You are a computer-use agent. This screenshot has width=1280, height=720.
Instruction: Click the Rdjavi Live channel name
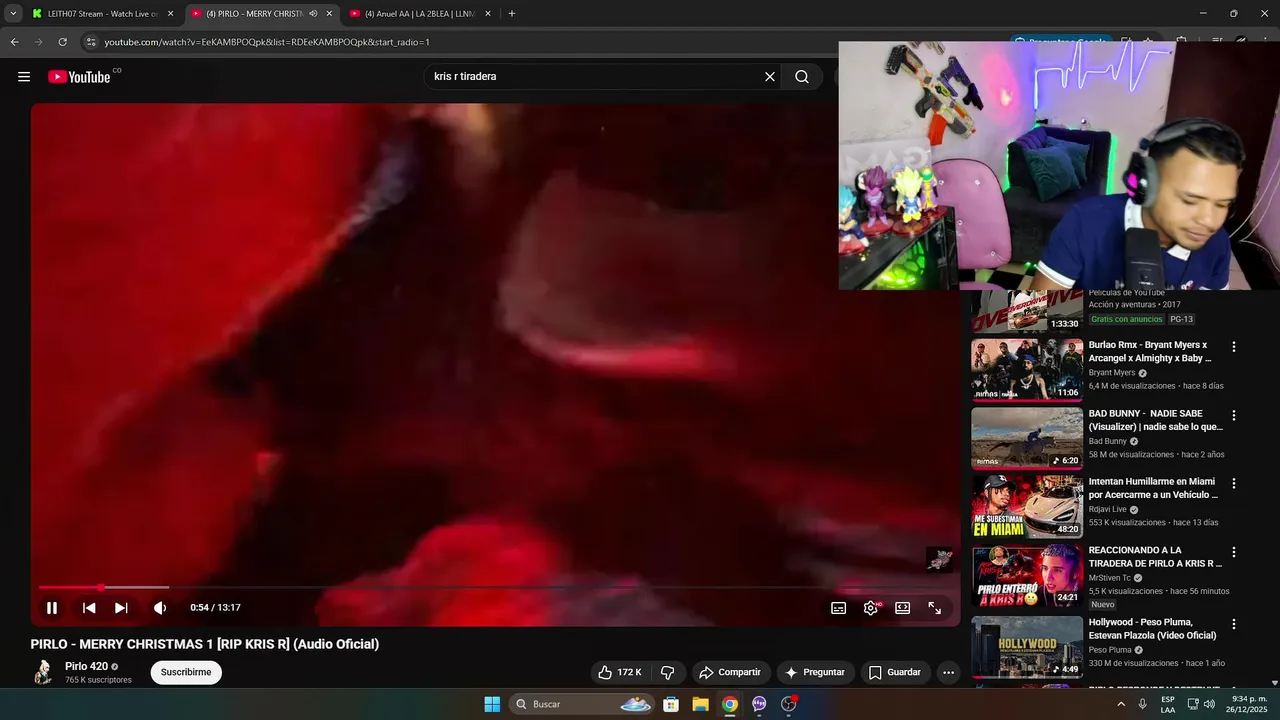(1108, 510)
